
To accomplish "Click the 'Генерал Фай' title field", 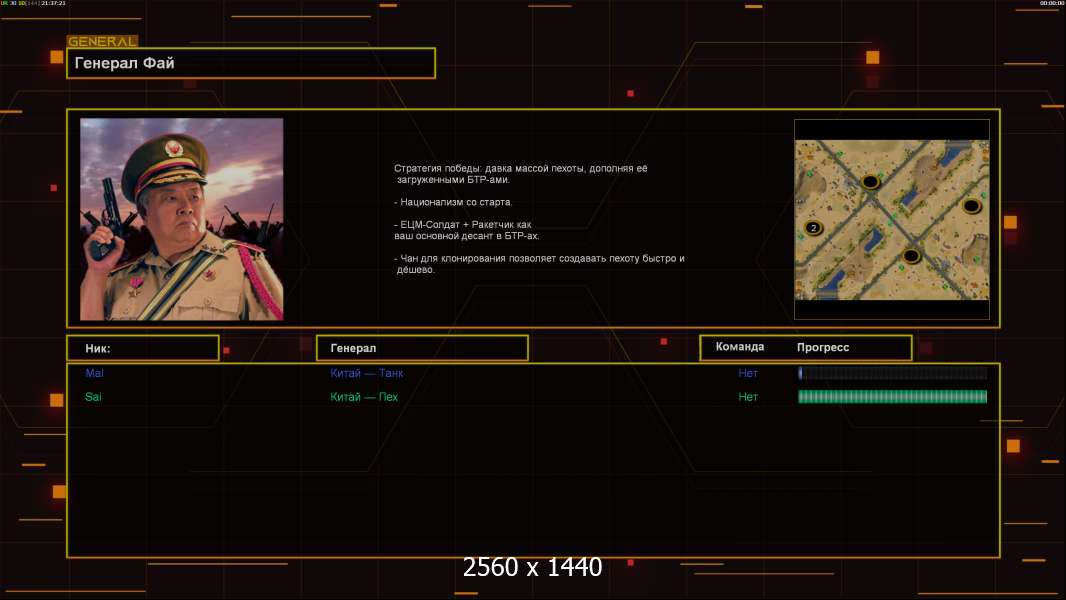I will (251, 63).
